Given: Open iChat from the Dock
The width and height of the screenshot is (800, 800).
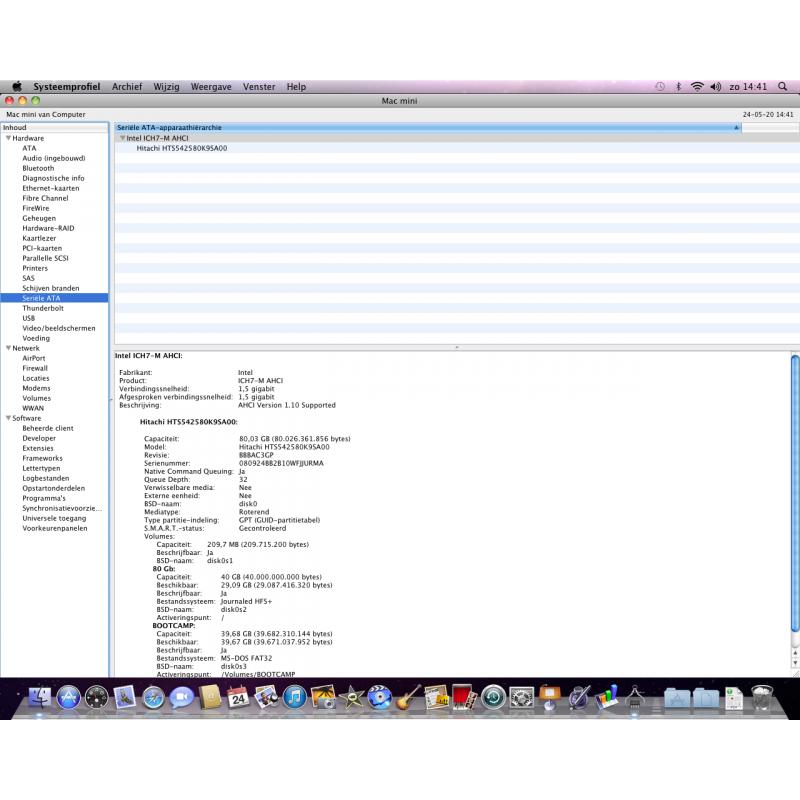Looking at the screenshot, I should pyautogui.click(x=182, y=697).
